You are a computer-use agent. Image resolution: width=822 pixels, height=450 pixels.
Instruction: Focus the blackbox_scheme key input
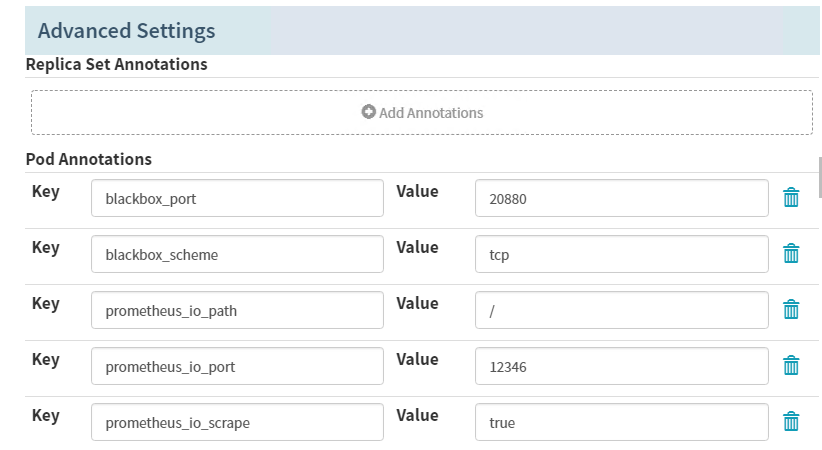[237, 254]
